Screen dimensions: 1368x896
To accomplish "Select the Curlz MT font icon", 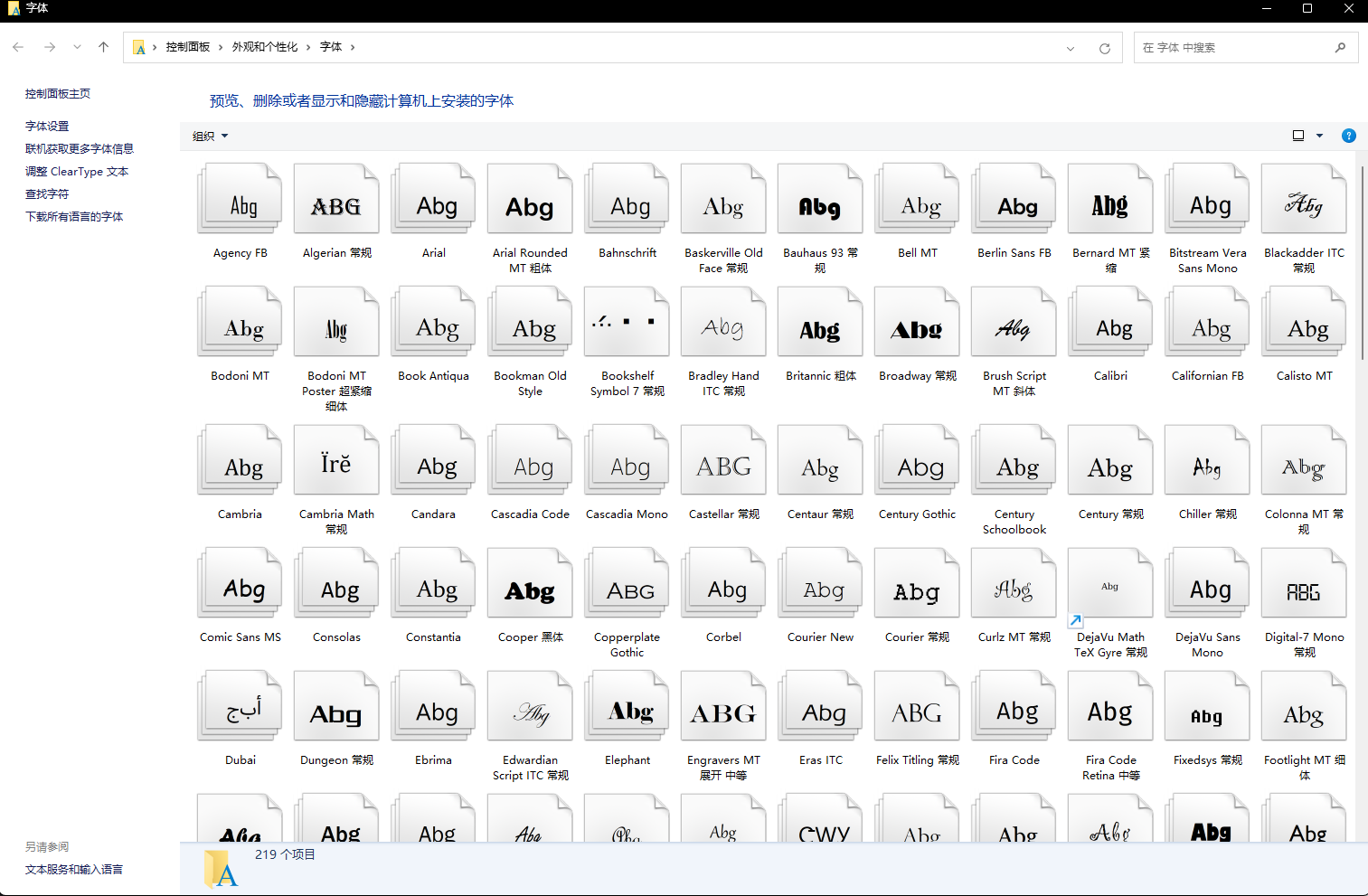I will 1014,583.
